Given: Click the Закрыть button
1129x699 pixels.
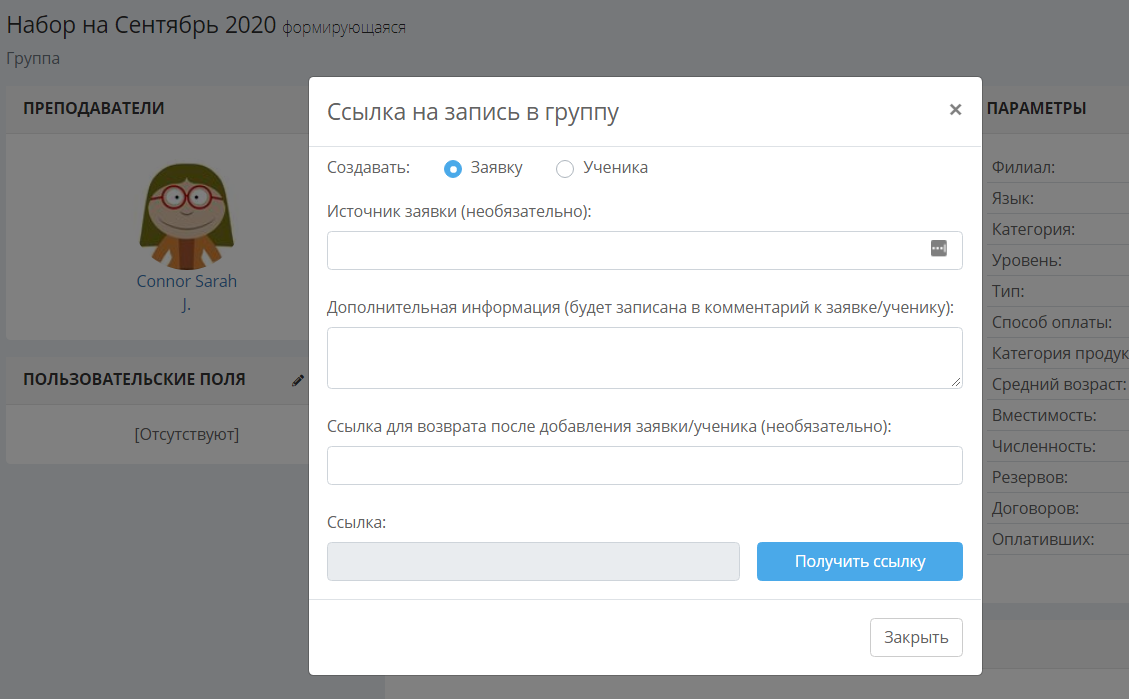Looking at the screenshot, I should pos(916,638).
